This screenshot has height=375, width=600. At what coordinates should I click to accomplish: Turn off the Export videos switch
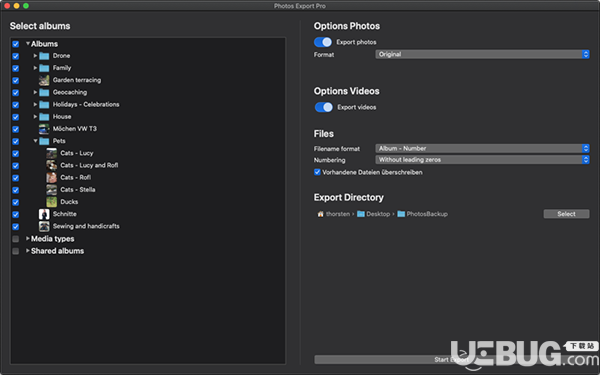click(323, 107)
